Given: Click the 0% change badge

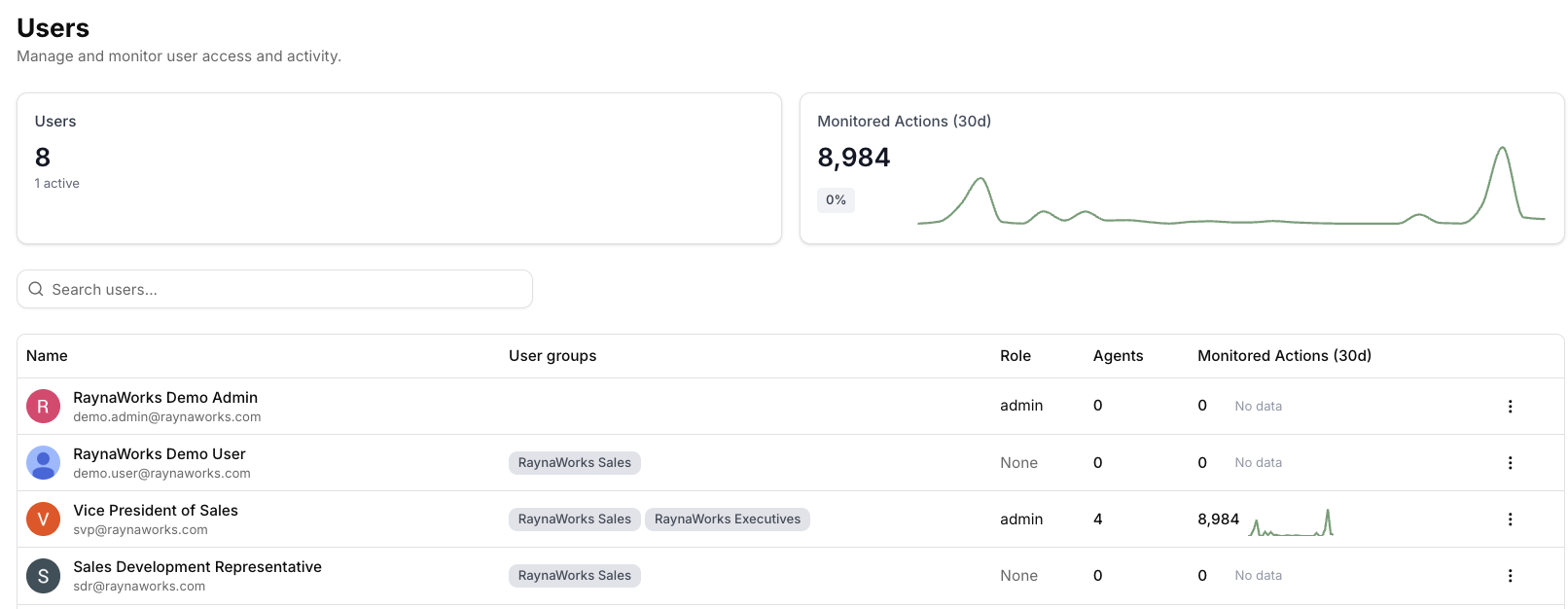Looking at the screenshot, I should click(x=836, y=200).
